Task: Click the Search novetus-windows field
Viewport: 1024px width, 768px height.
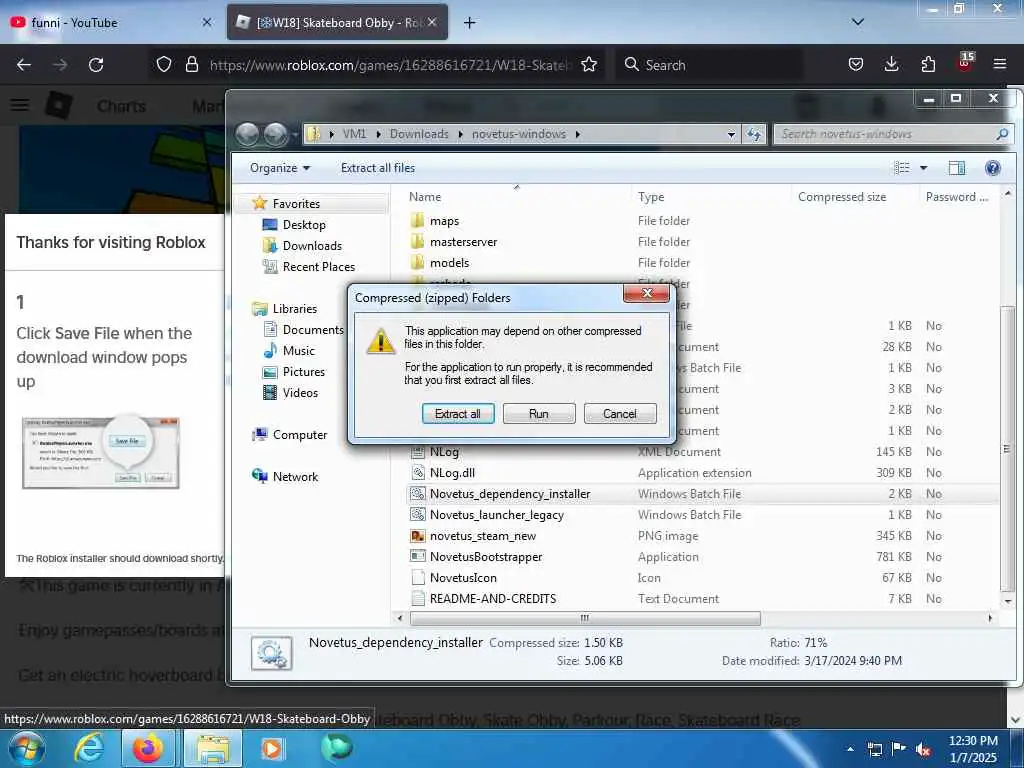Action: (x=893, y=134)
